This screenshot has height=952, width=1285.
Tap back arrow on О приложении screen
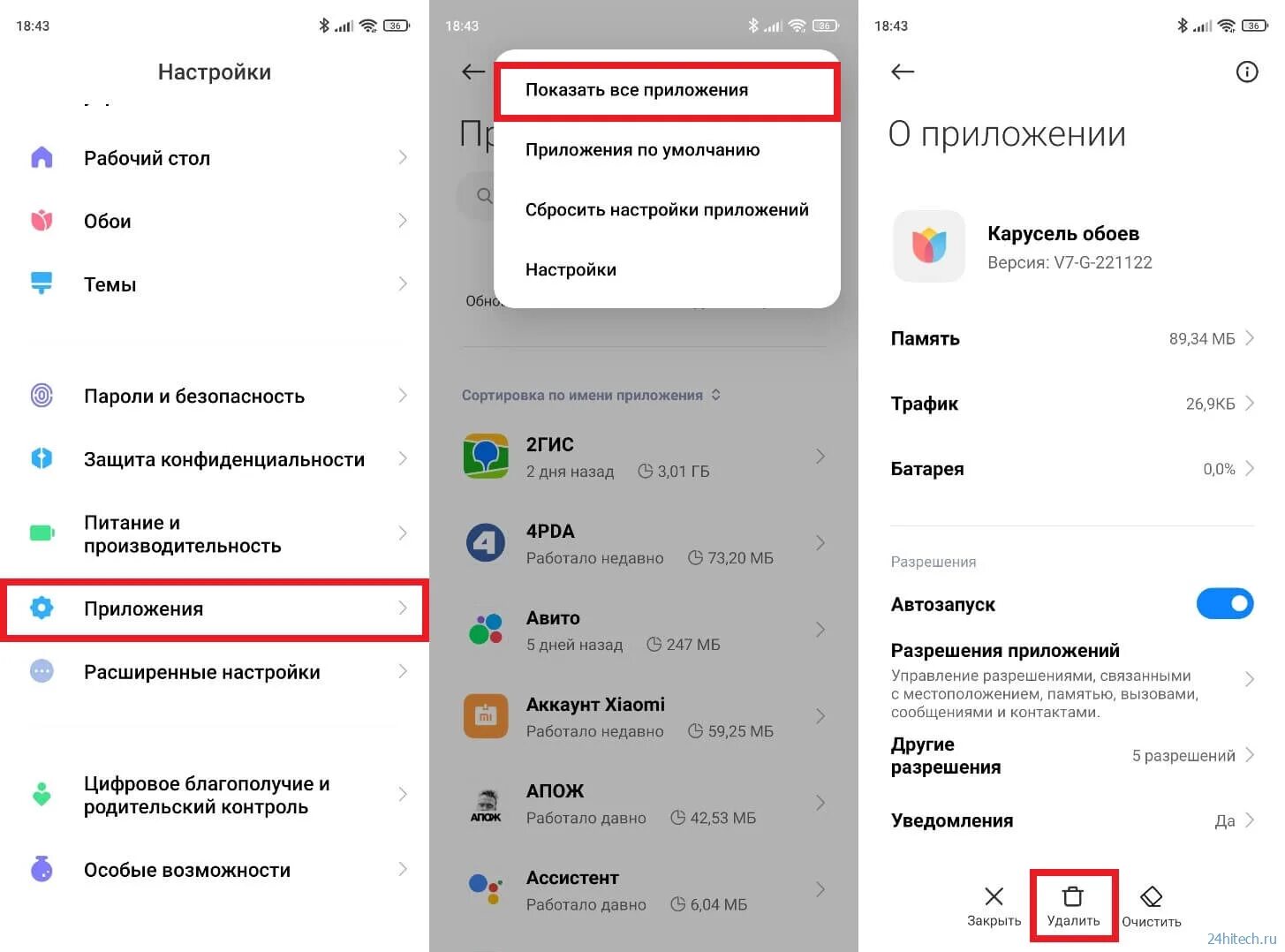point(903,72)
